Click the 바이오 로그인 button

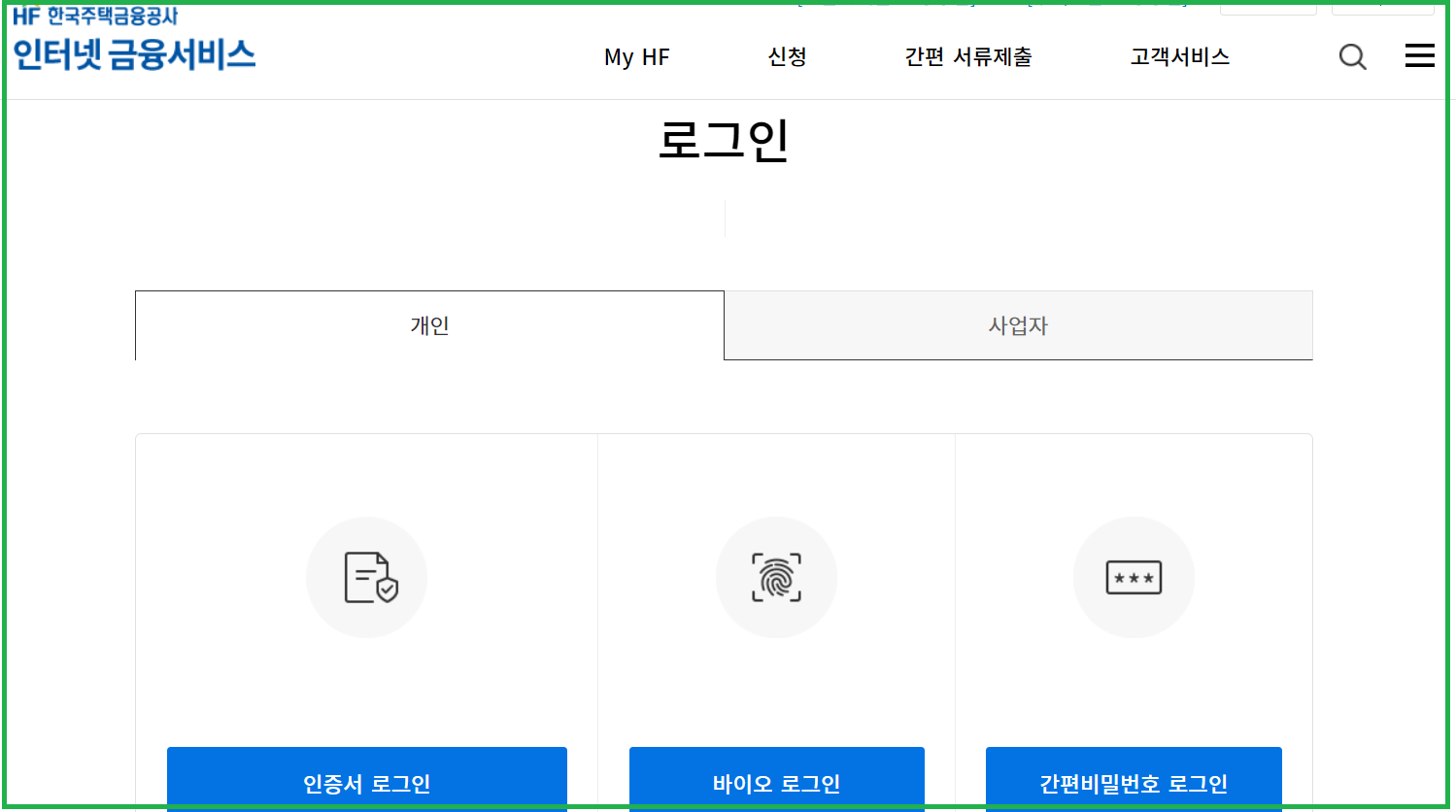coord(776,782)
